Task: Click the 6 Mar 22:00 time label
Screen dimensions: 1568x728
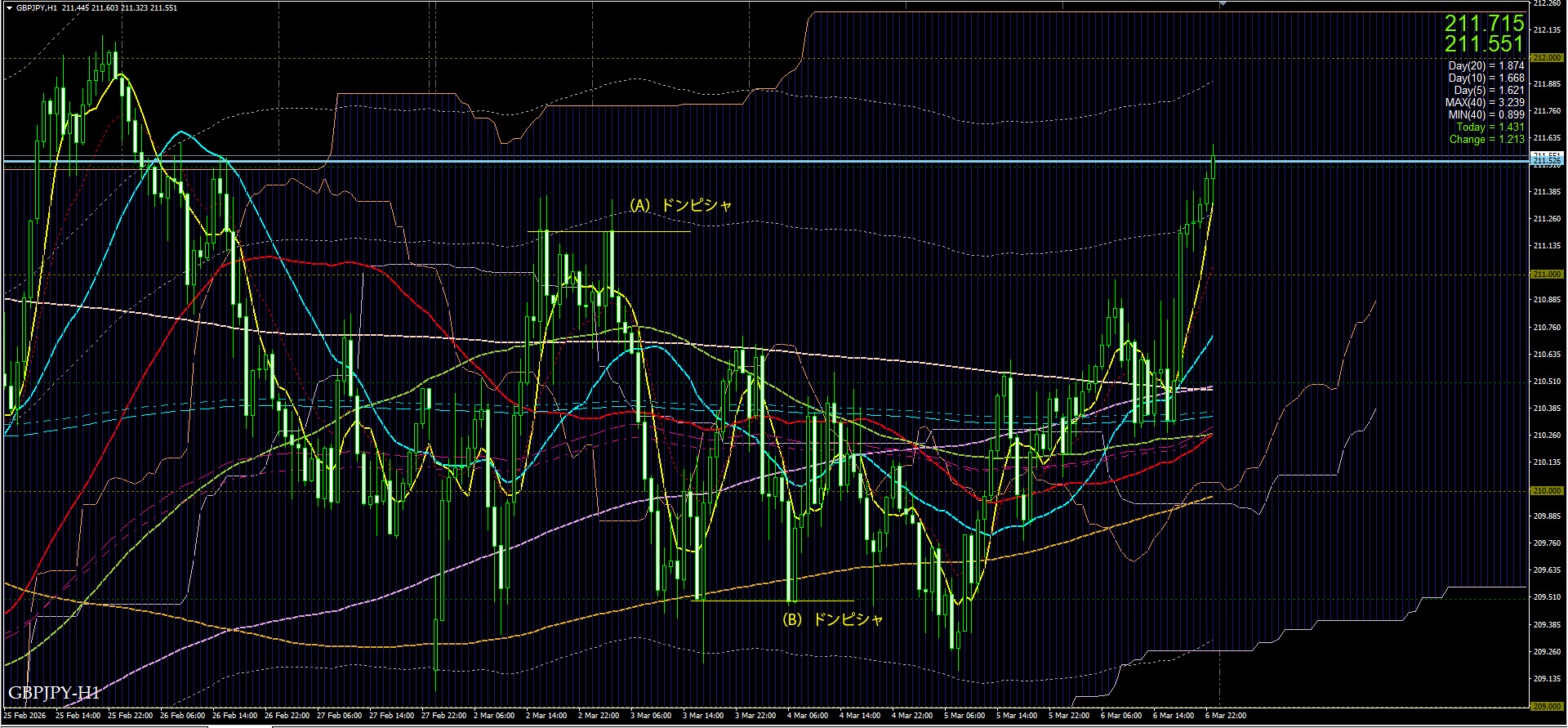Action: 1226,716
